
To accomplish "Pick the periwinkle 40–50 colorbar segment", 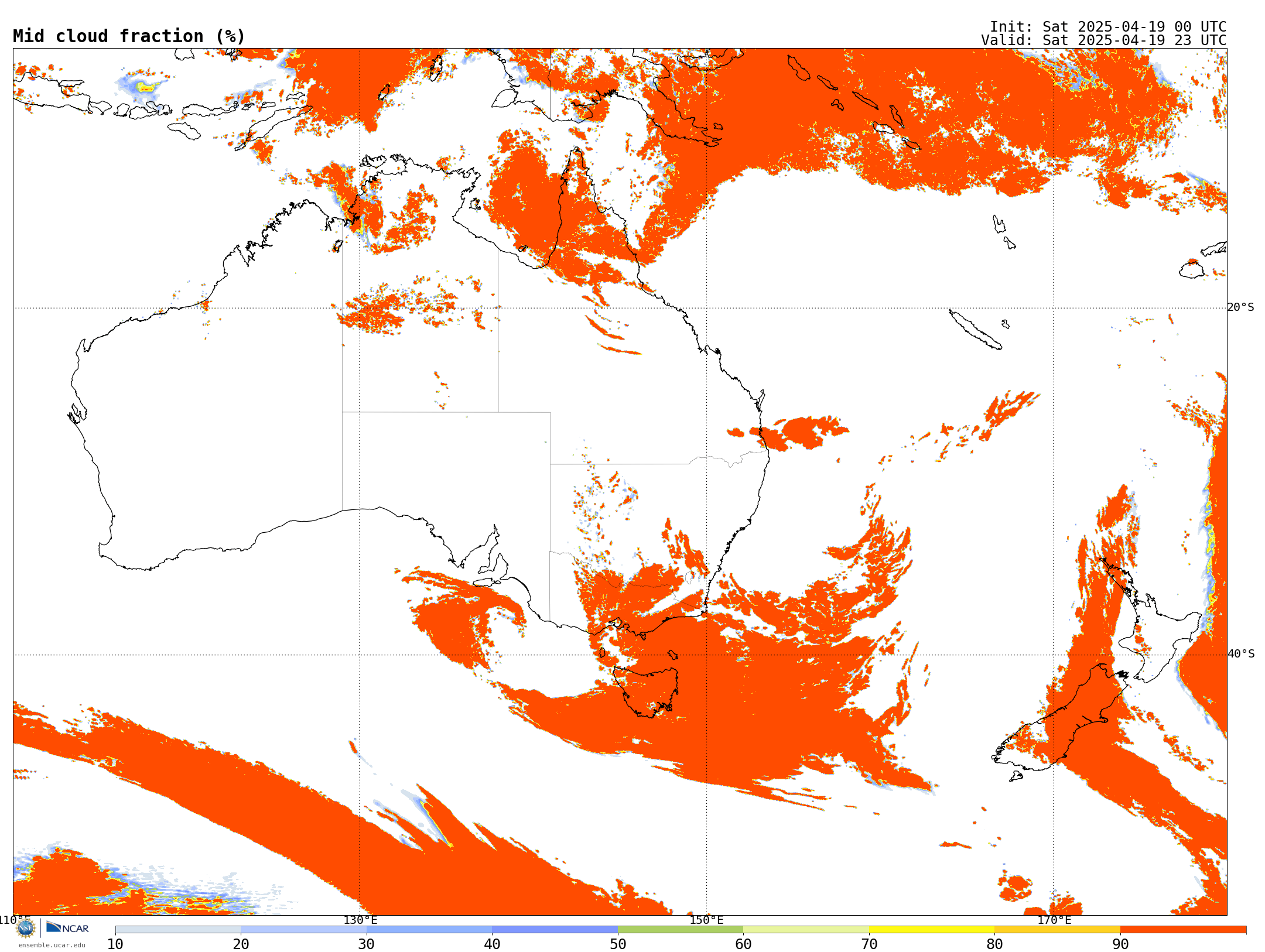I will pos(555,930).
